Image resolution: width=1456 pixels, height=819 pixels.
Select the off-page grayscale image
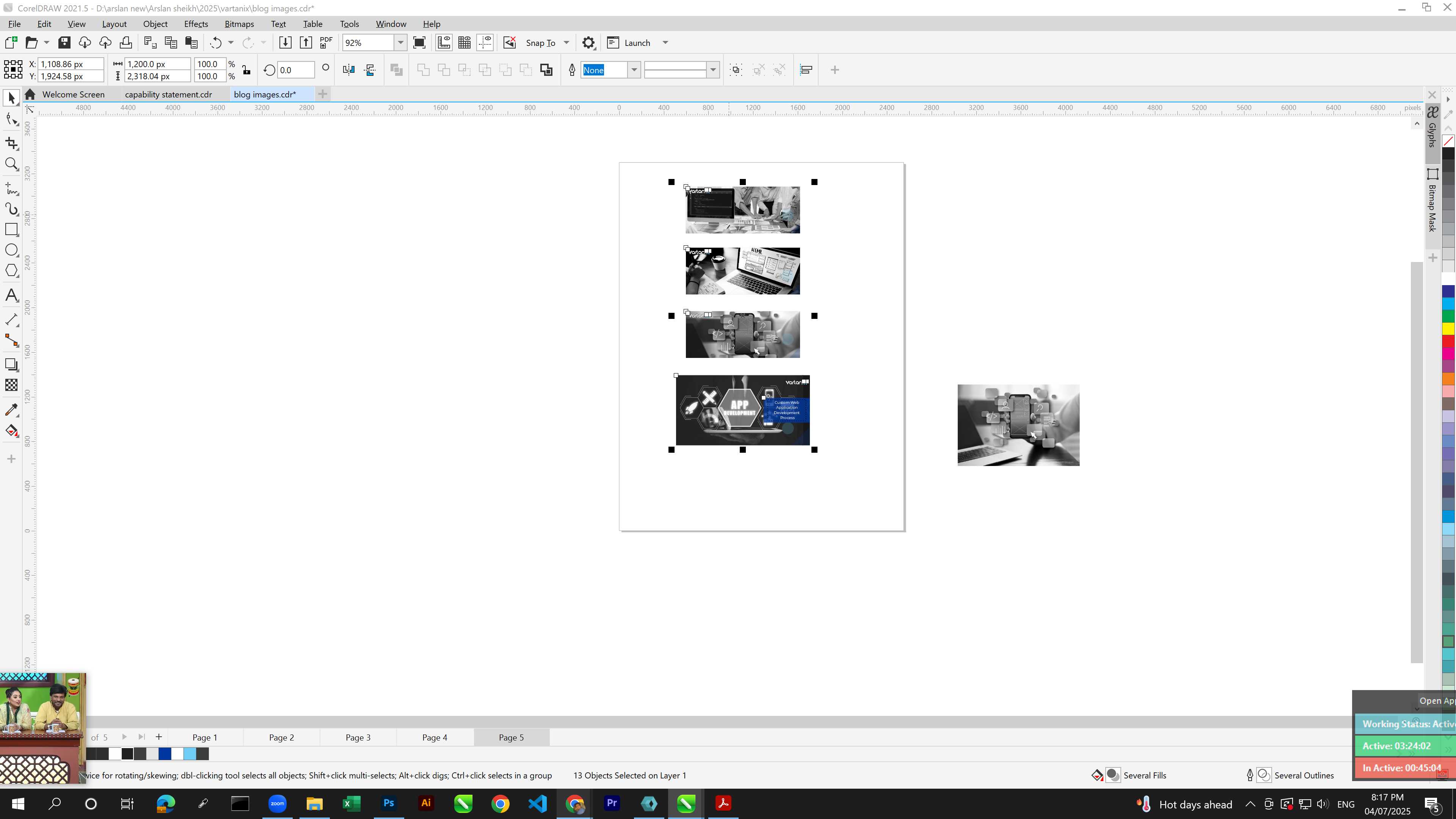point(1018,425)
